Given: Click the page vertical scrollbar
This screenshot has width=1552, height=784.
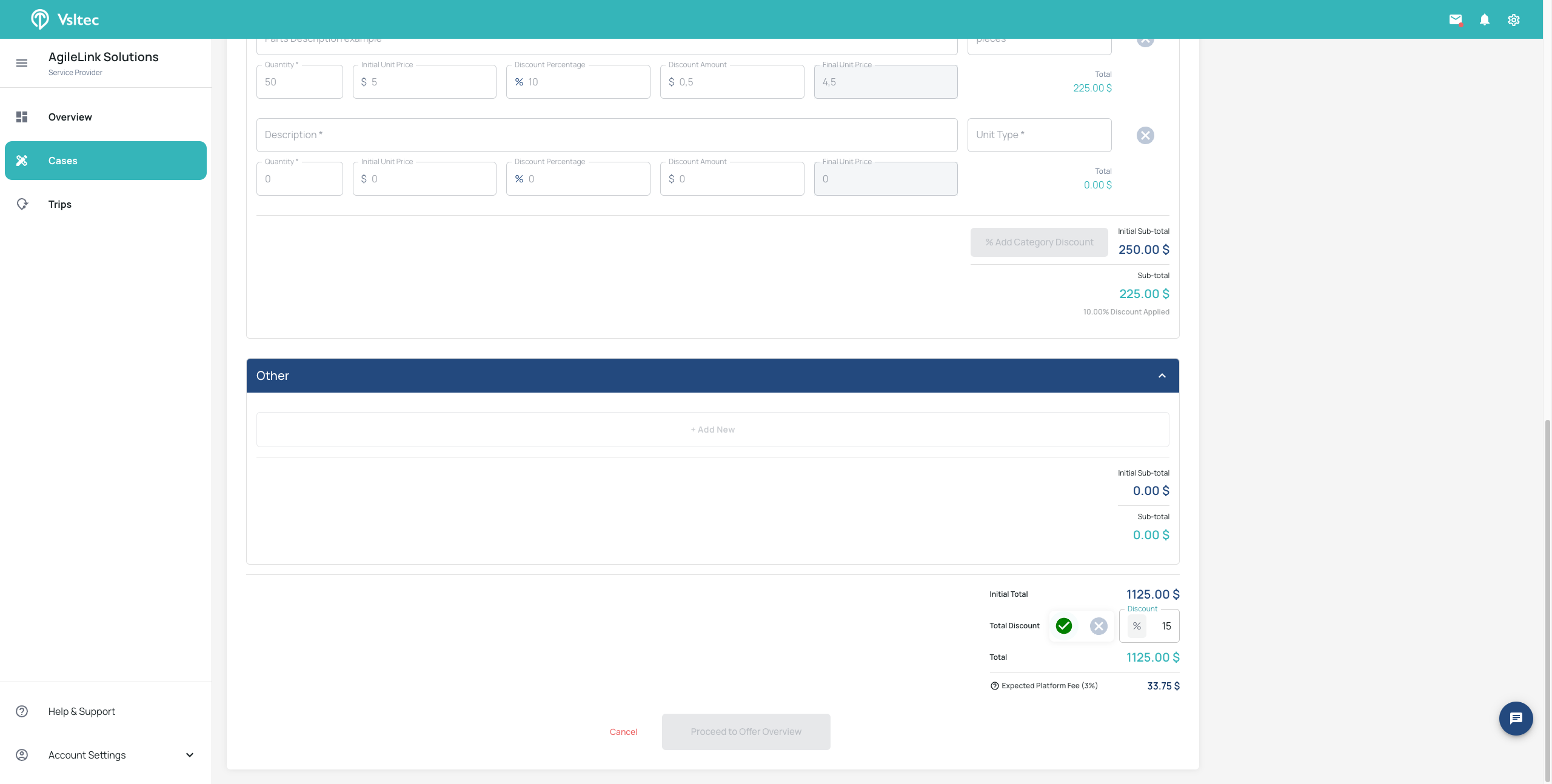Looking at the screenshot, I should point(1547,600).
